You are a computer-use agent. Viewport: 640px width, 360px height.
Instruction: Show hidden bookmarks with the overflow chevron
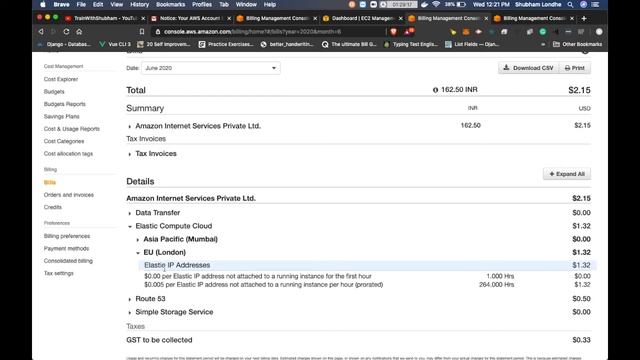click(543, 44)
